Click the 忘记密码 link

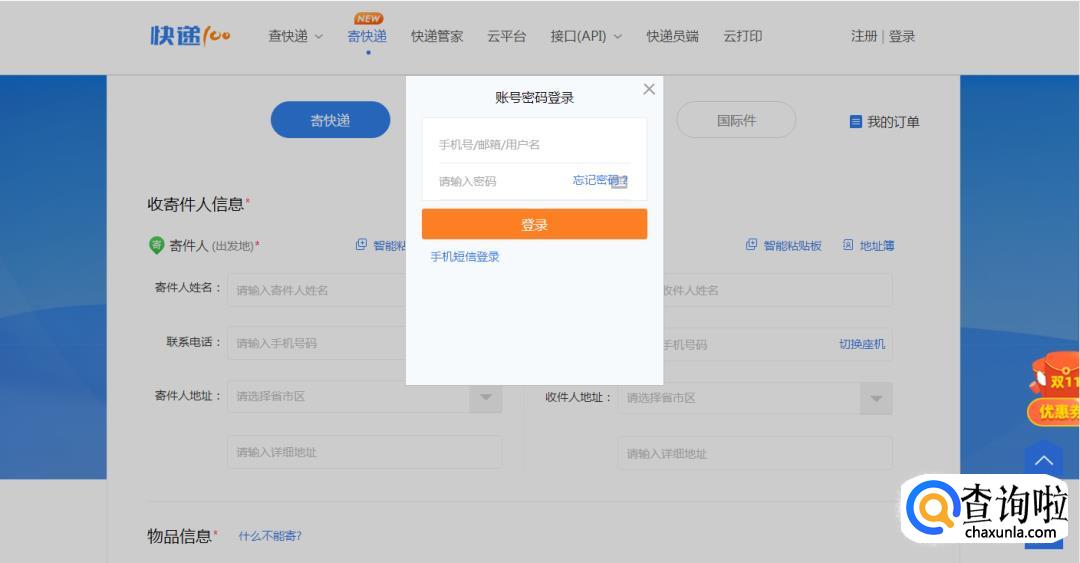tap(597, 180)
